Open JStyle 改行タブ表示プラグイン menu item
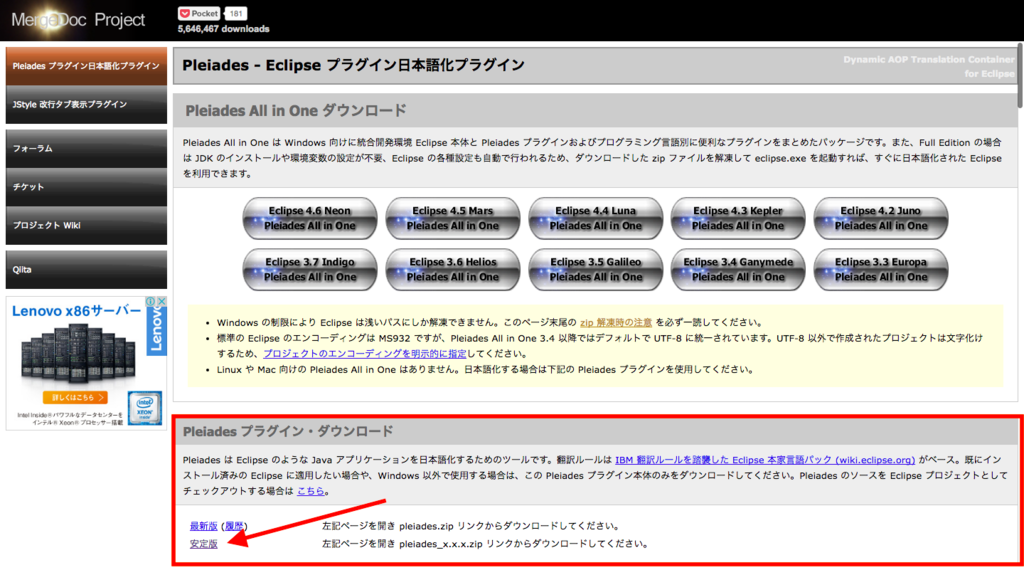Viewport: 1024px width, 570px height. tap(86, 104)
